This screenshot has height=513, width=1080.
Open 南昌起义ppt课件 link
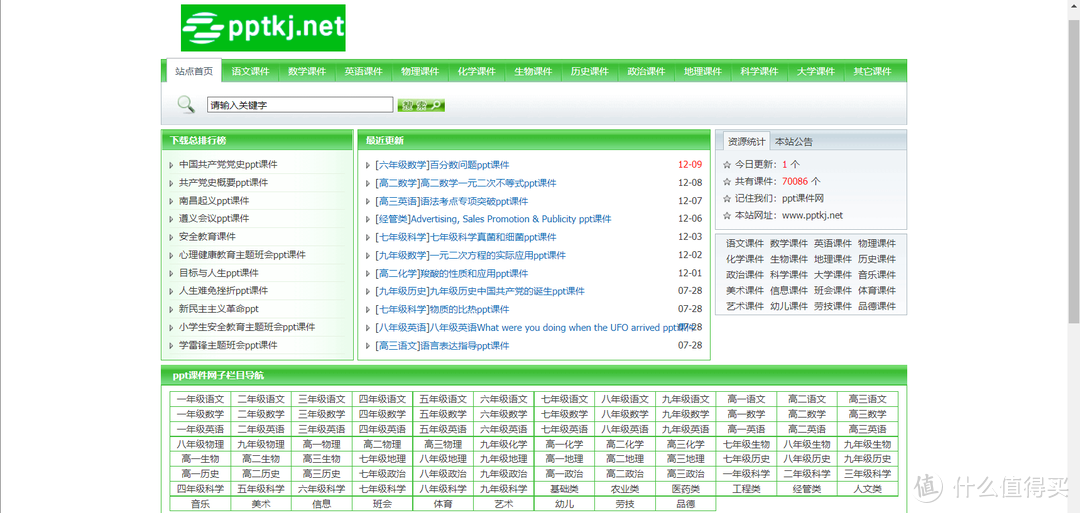214,200
